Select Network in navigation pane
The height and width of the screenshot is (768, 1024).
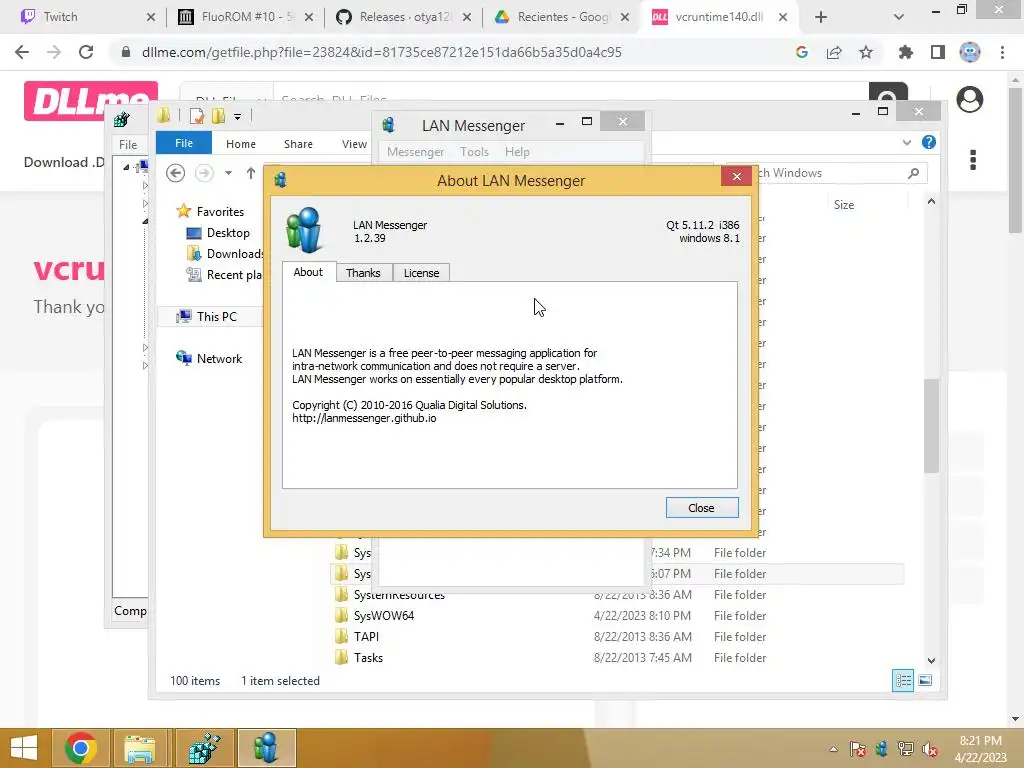(x=219, y=359)
